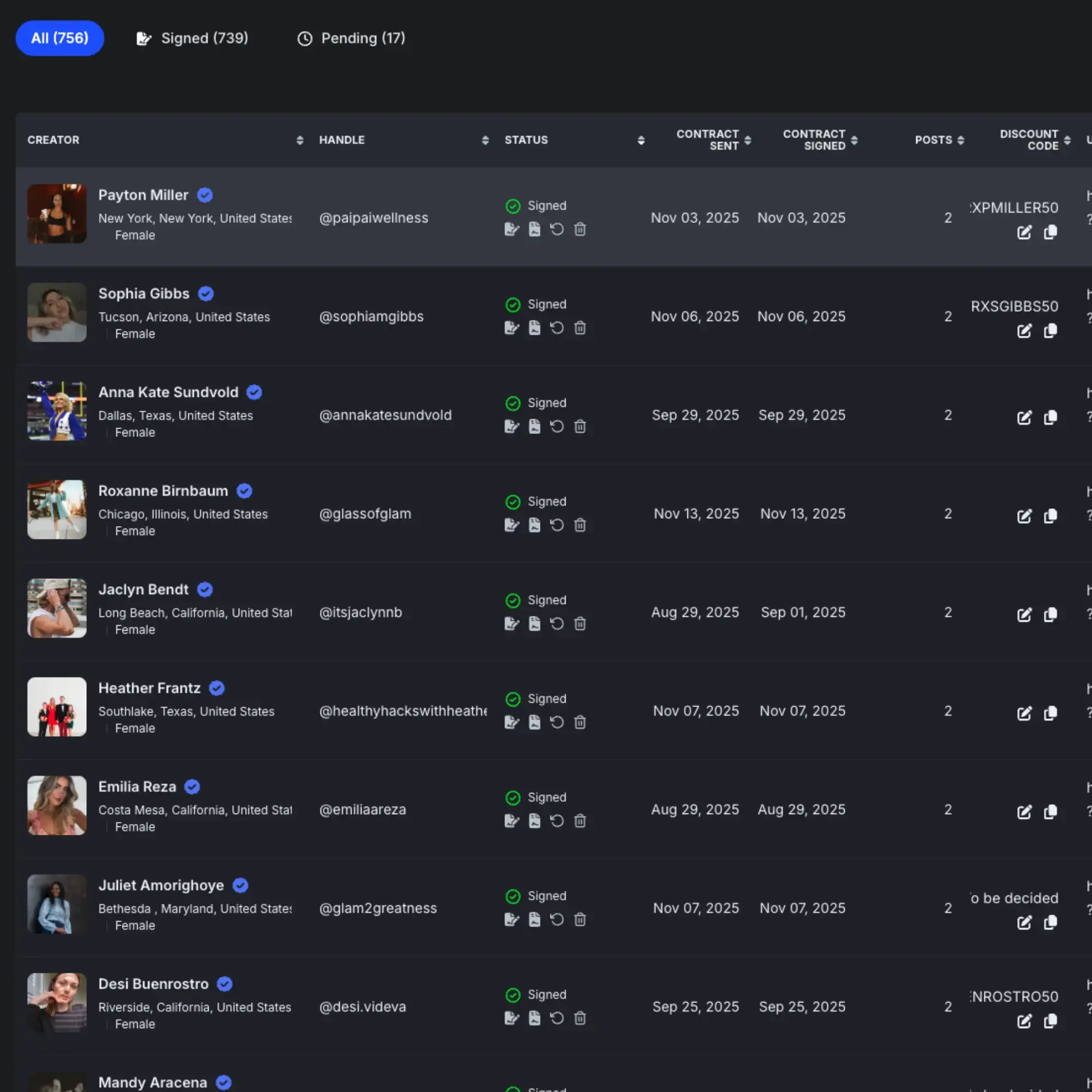Click Emilia Reza's profile thumbnail
The width and height of the screenshot is (1092, 1092).
pyautogui.click(x=57, y=805)
